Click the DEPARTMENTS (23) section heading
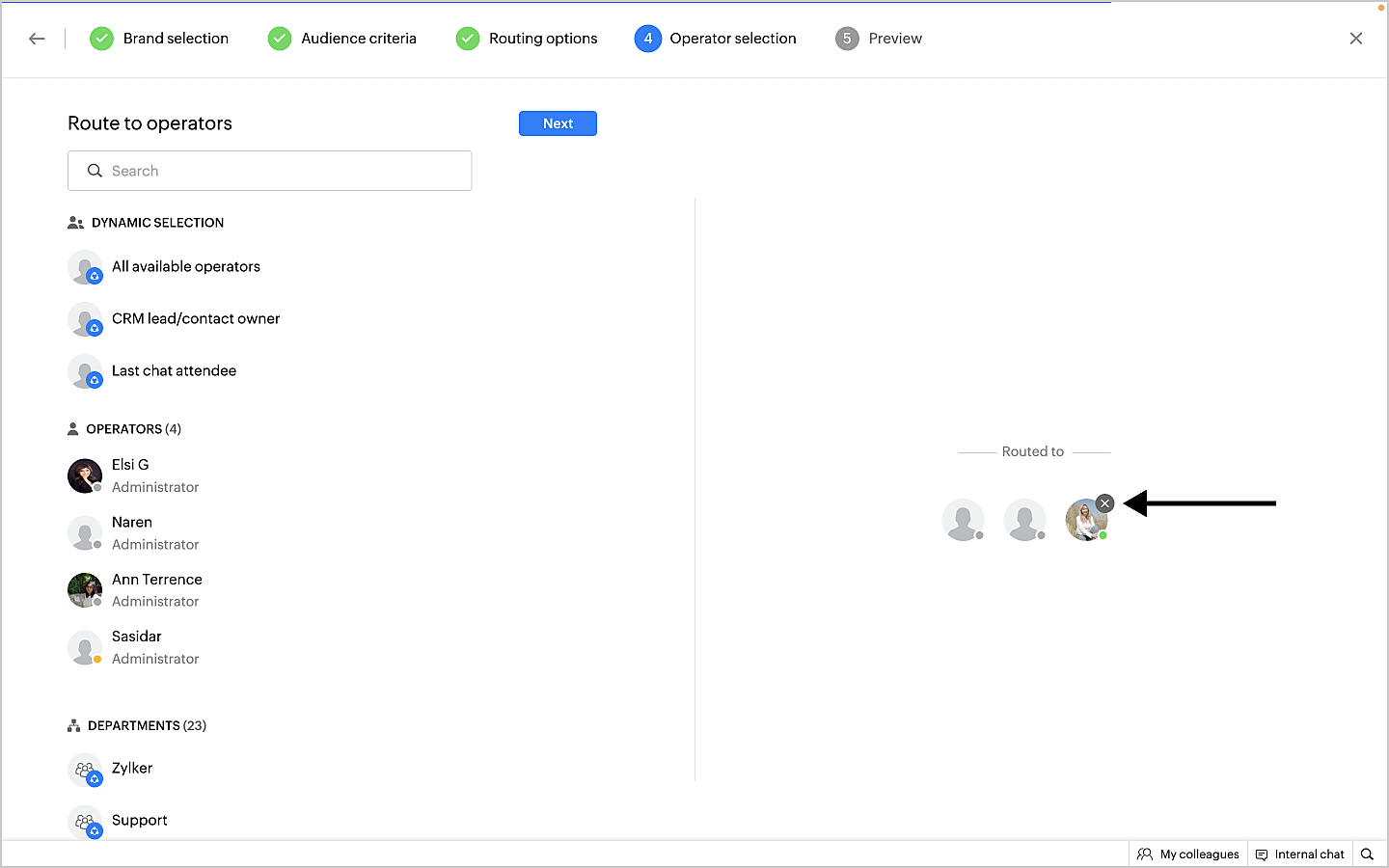Image resolution: width=1389 pixels, height=868 pixels. pos(147,725)
